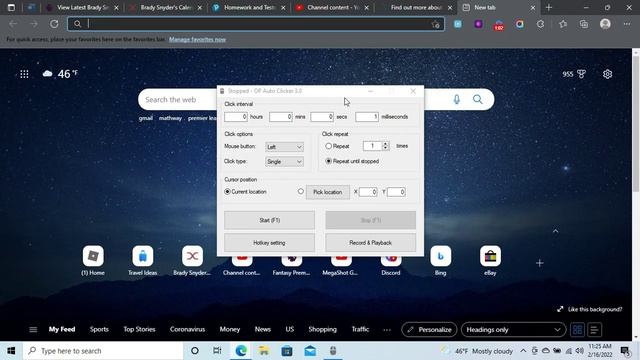
Task: Click the Pick location button
Action: coord(328,192)
